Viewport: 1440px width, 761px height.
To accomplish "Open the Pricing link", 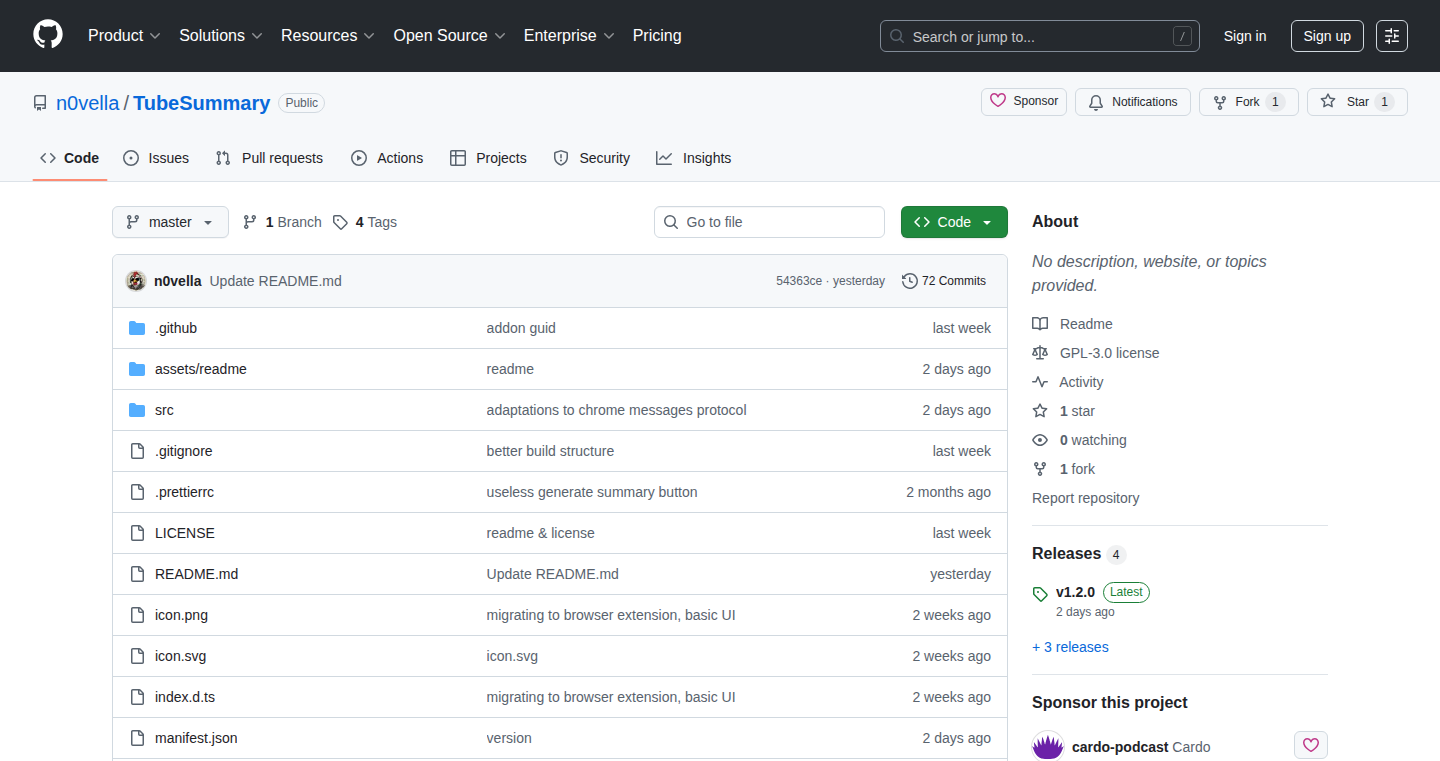I will click(657, 35).
